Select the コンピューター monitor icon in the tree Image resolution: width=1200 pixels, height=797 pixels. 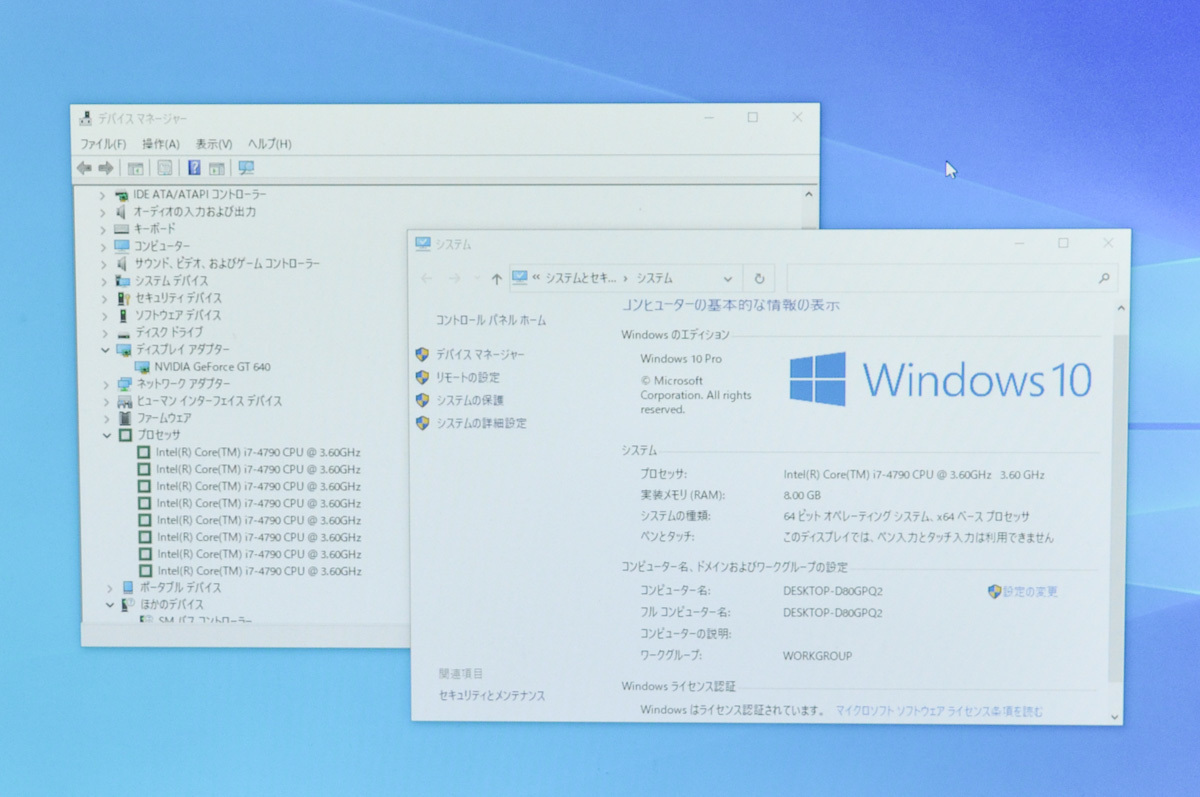tap(122, 246)
